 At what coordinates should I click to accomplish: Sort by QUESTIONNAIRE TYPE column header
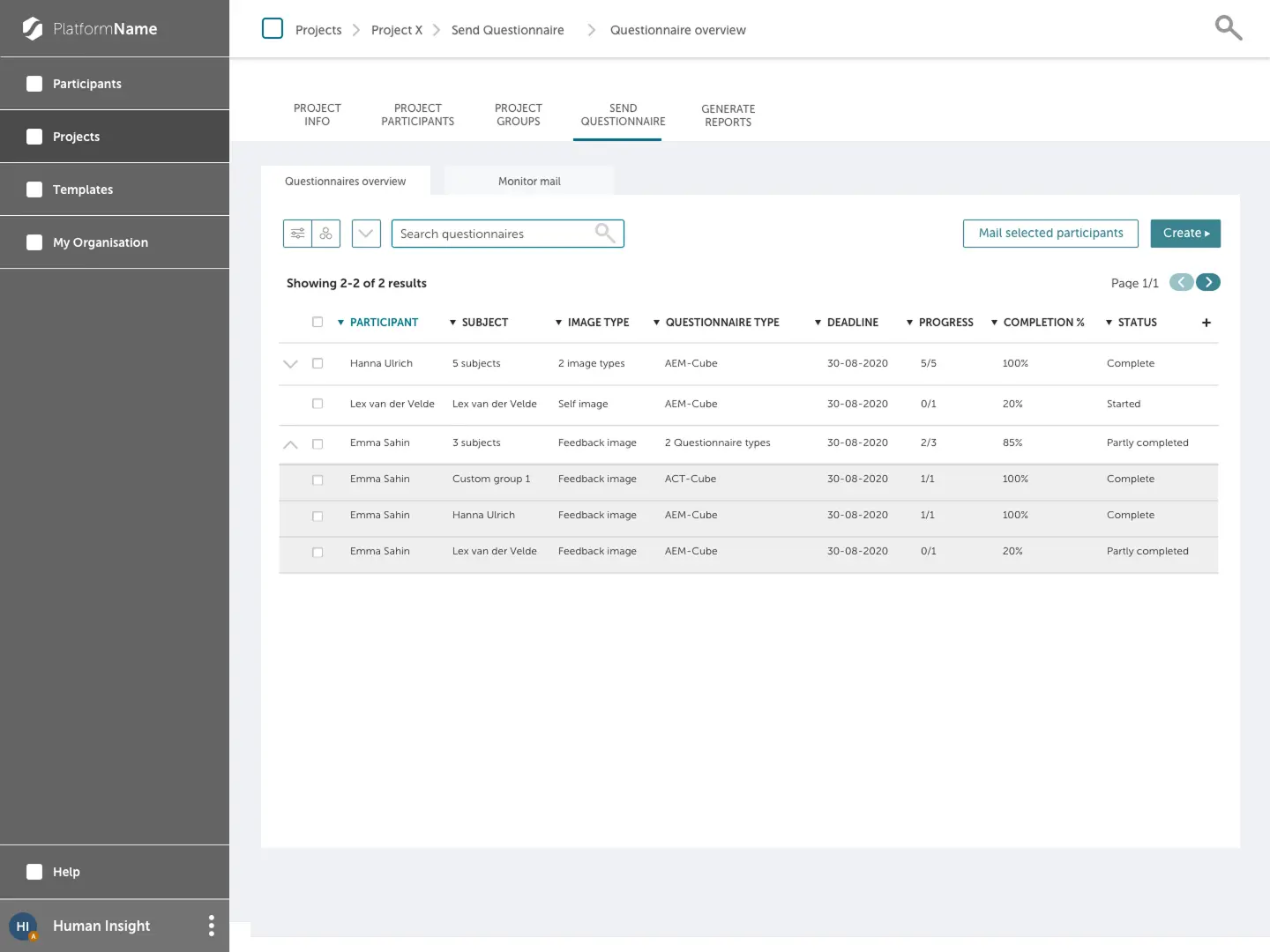[716, 323]
